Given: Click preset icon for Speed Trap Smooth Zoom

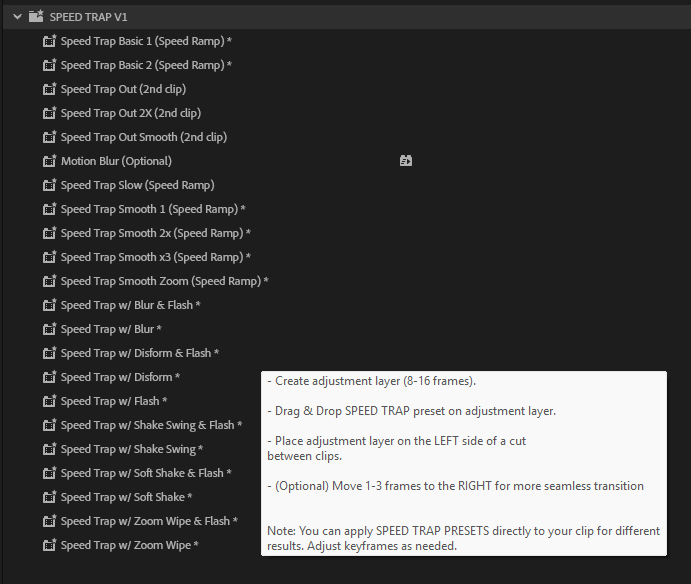Looking at the screenshot, I should tap(49, 281).
